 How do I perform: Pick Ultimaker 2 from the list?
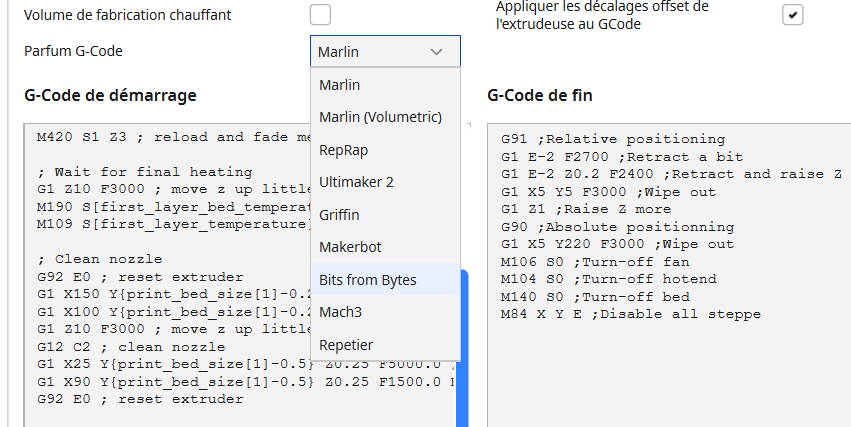(x=356, y=182)
